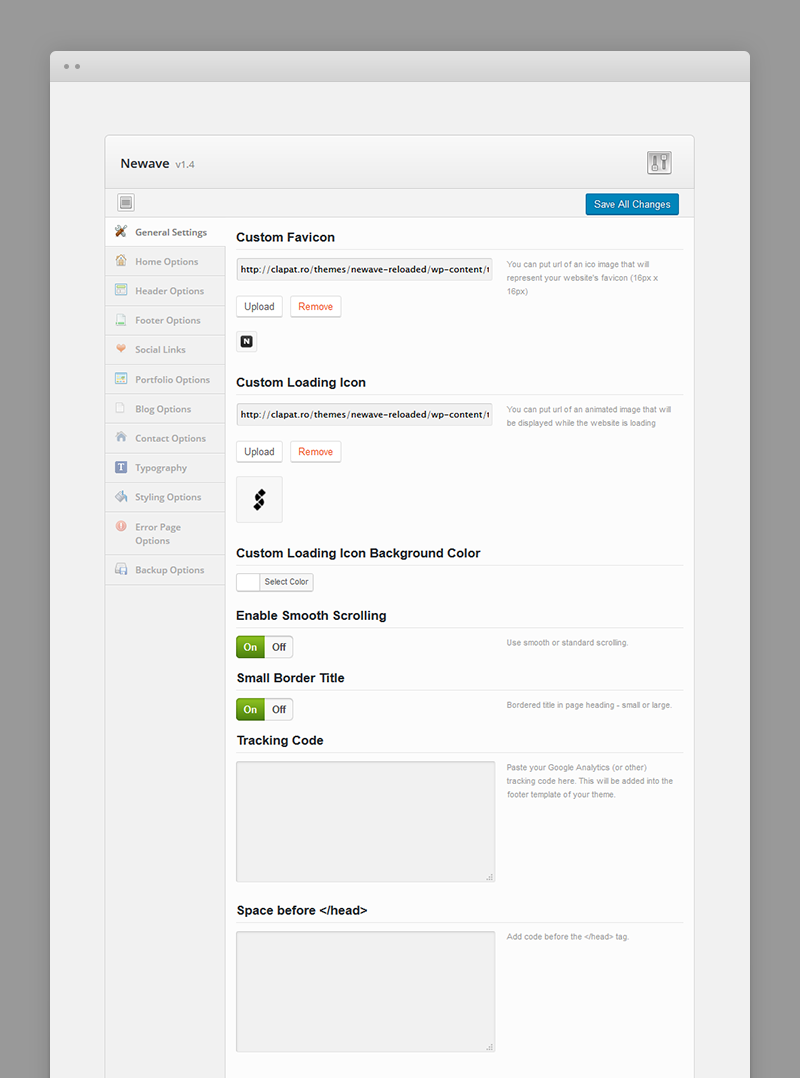Image resolution: width=800 pixels, height=1078 pixels.
Task: Click the Enable Smooth Scrolling heading
Action: (x=311, y=615)
